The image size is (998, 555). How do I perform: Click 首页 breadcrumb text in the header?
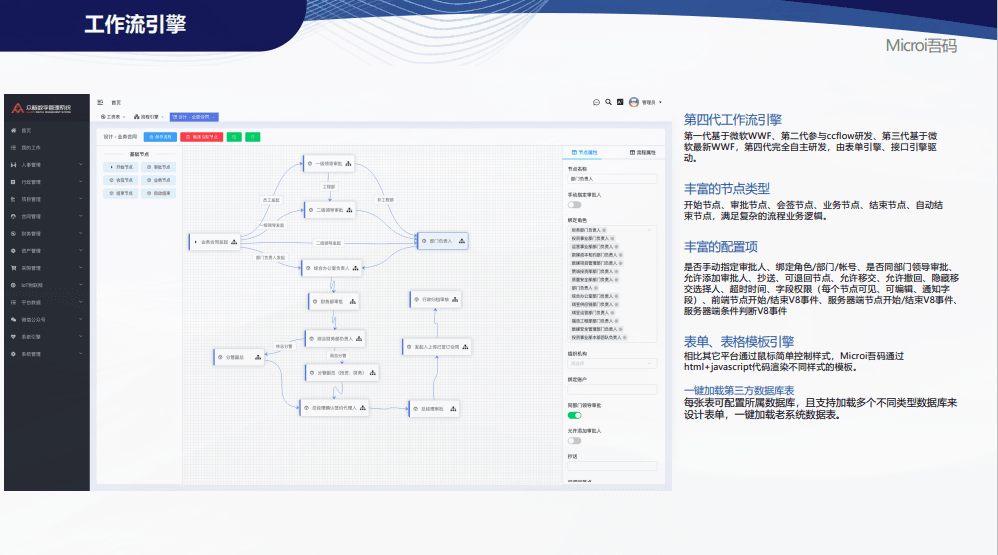(x=116, y=102)
